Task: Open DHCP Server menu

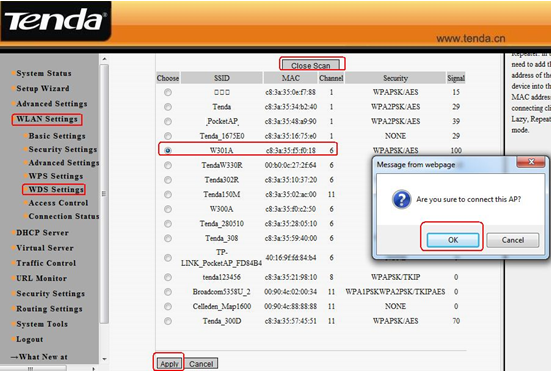Action: click(x=42, y=233)
